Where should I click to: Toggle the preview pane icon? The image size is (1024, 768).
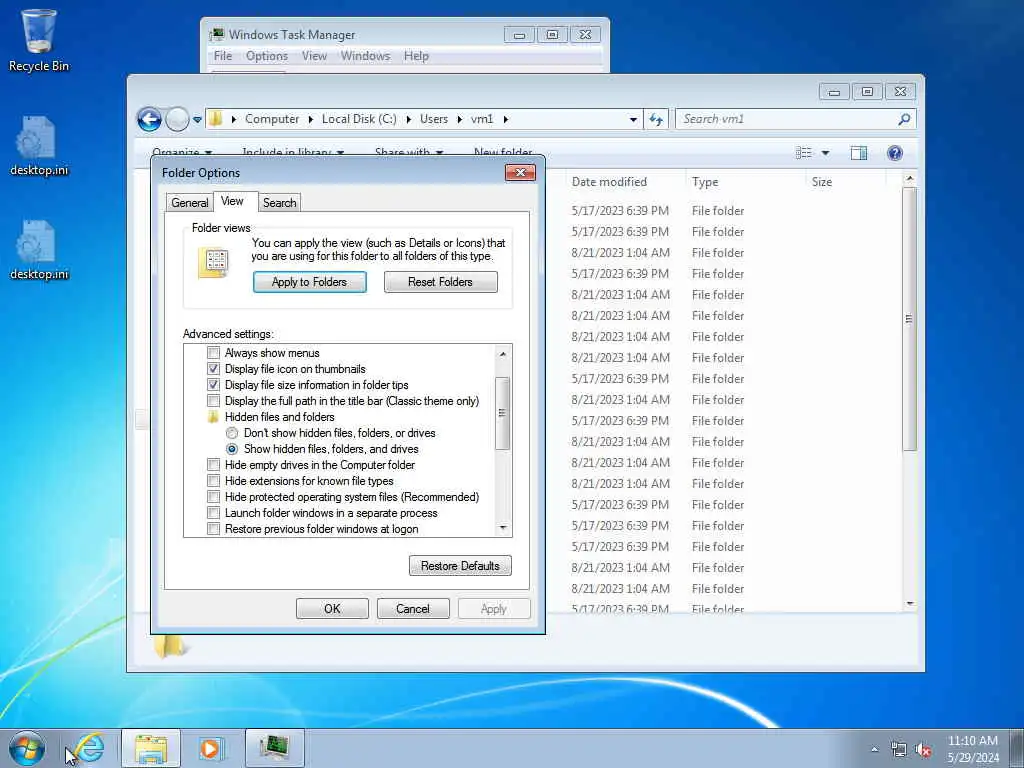[859, 153]
